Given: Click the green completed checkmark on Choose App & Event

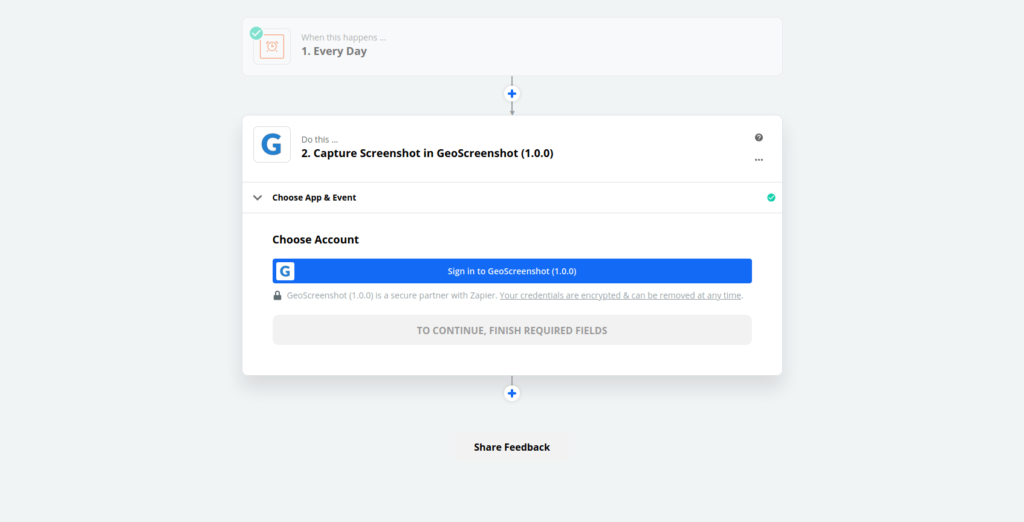Looking at the screenshot, I should pyautogui.click(x=771, y=197).
